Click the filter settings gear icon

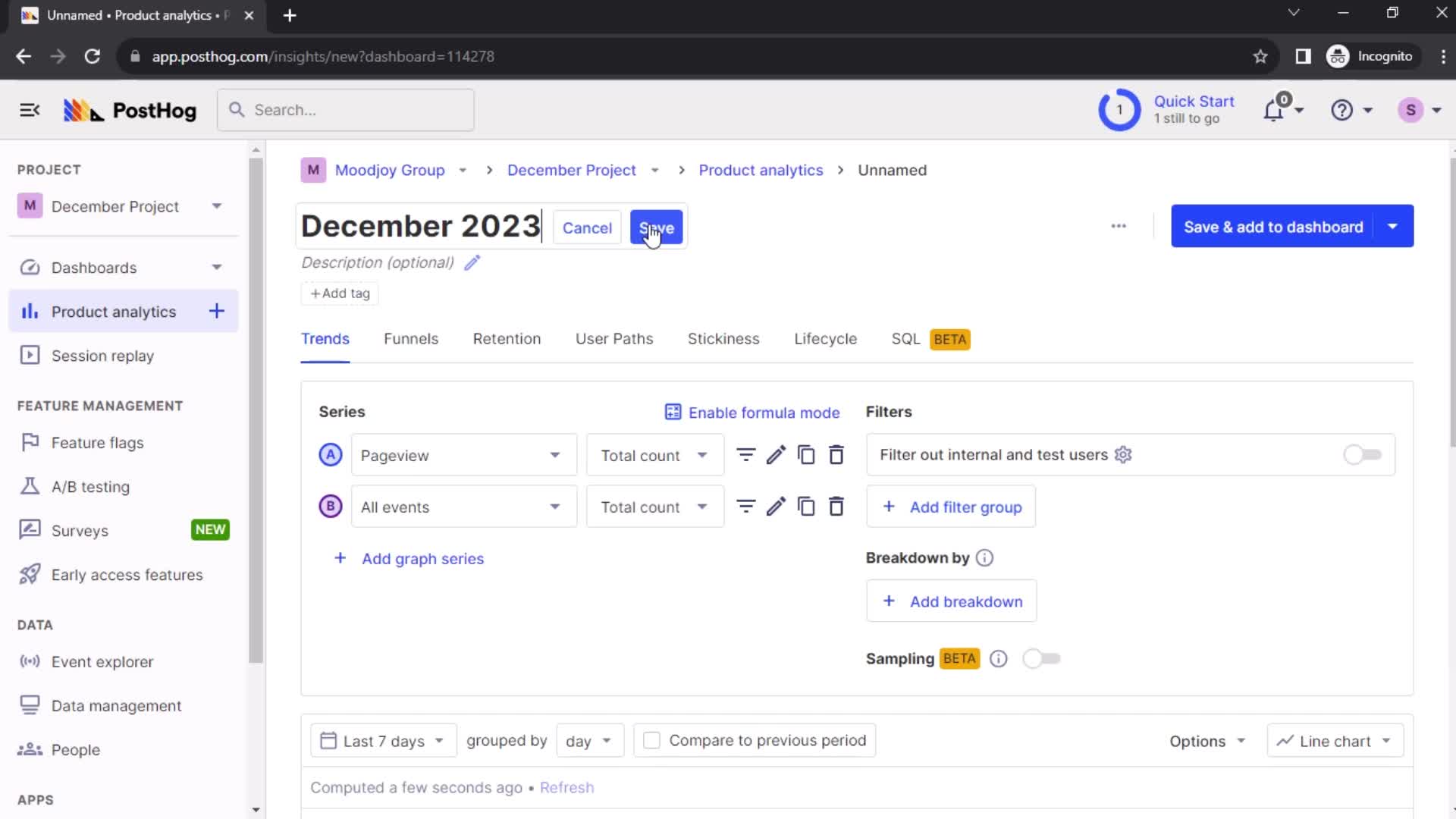click(x=1125, y=454)
